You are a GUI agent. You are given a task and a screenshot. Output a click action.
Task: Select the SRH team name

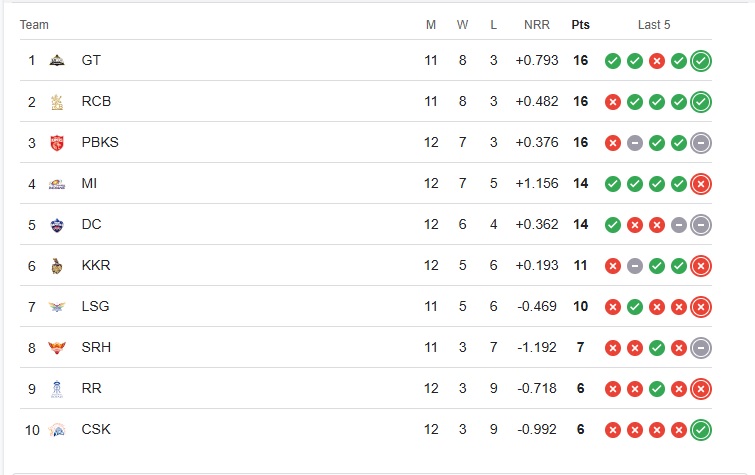[95, 347]
